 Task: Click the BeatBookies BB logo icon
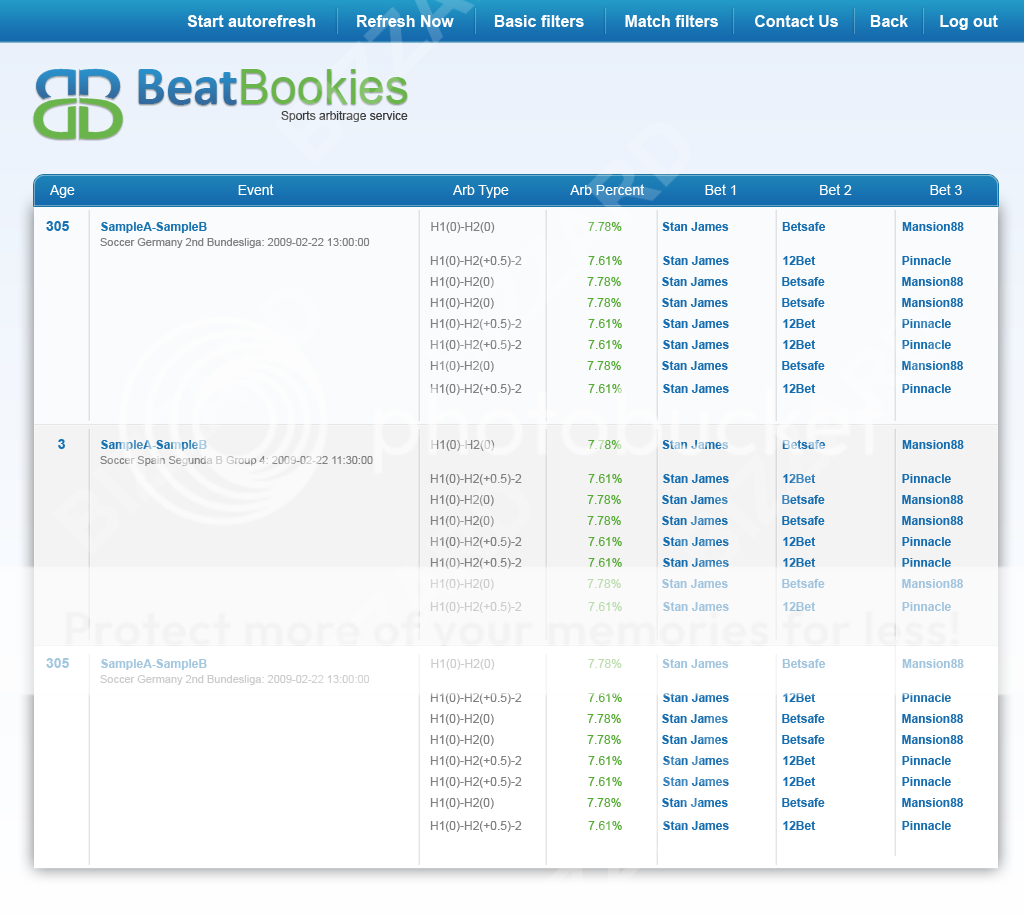point(78,105)
